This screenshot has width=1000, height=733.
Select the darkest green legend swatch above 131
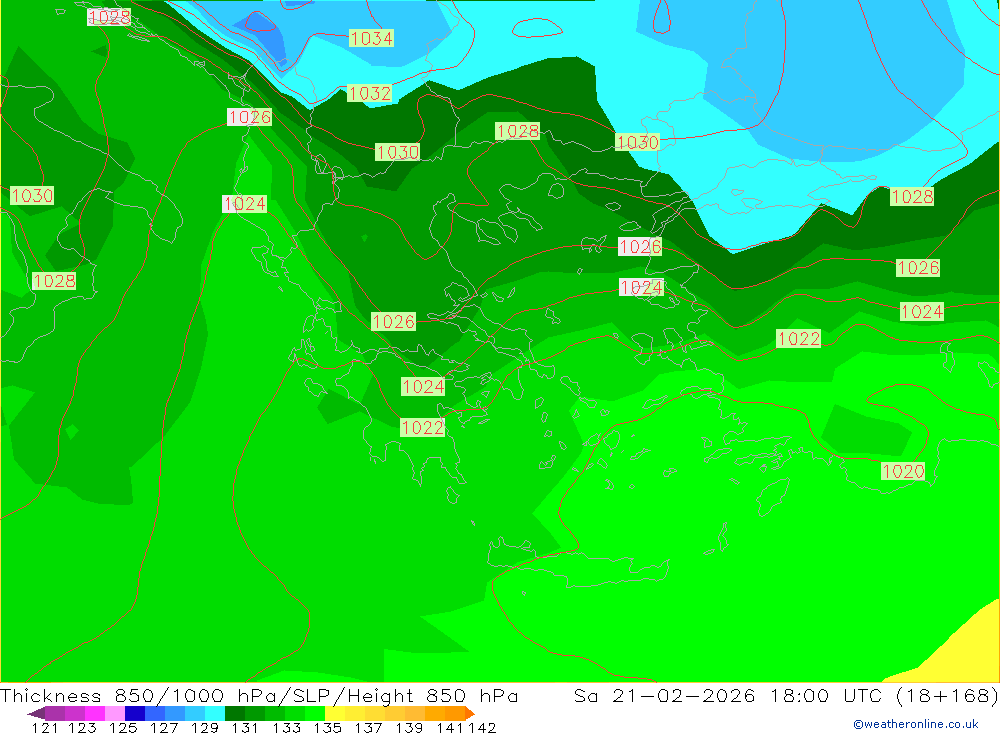click(235, 713)
